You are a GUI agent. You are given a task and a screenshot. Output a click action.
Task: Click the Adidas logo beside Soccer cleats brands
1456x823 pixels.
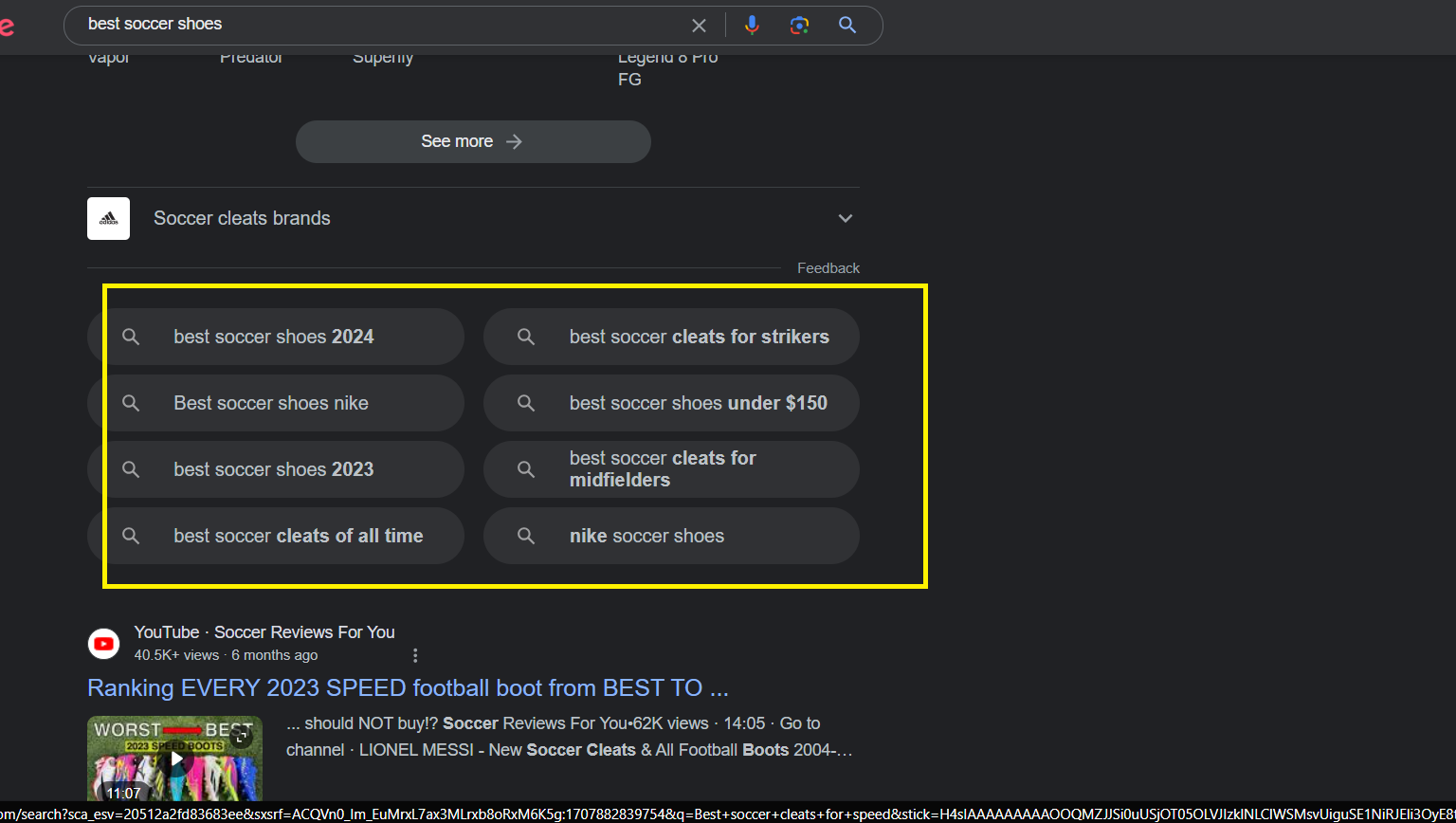pos(108,218)
